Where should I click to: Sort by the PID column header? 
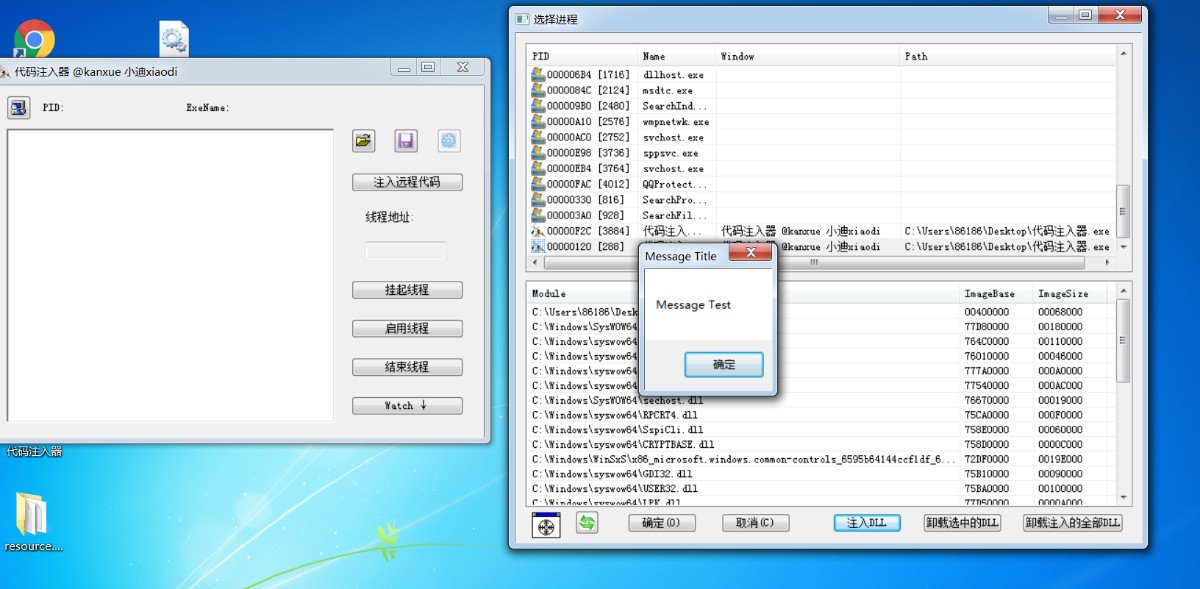pyautogui.click(x=582, y=56)
